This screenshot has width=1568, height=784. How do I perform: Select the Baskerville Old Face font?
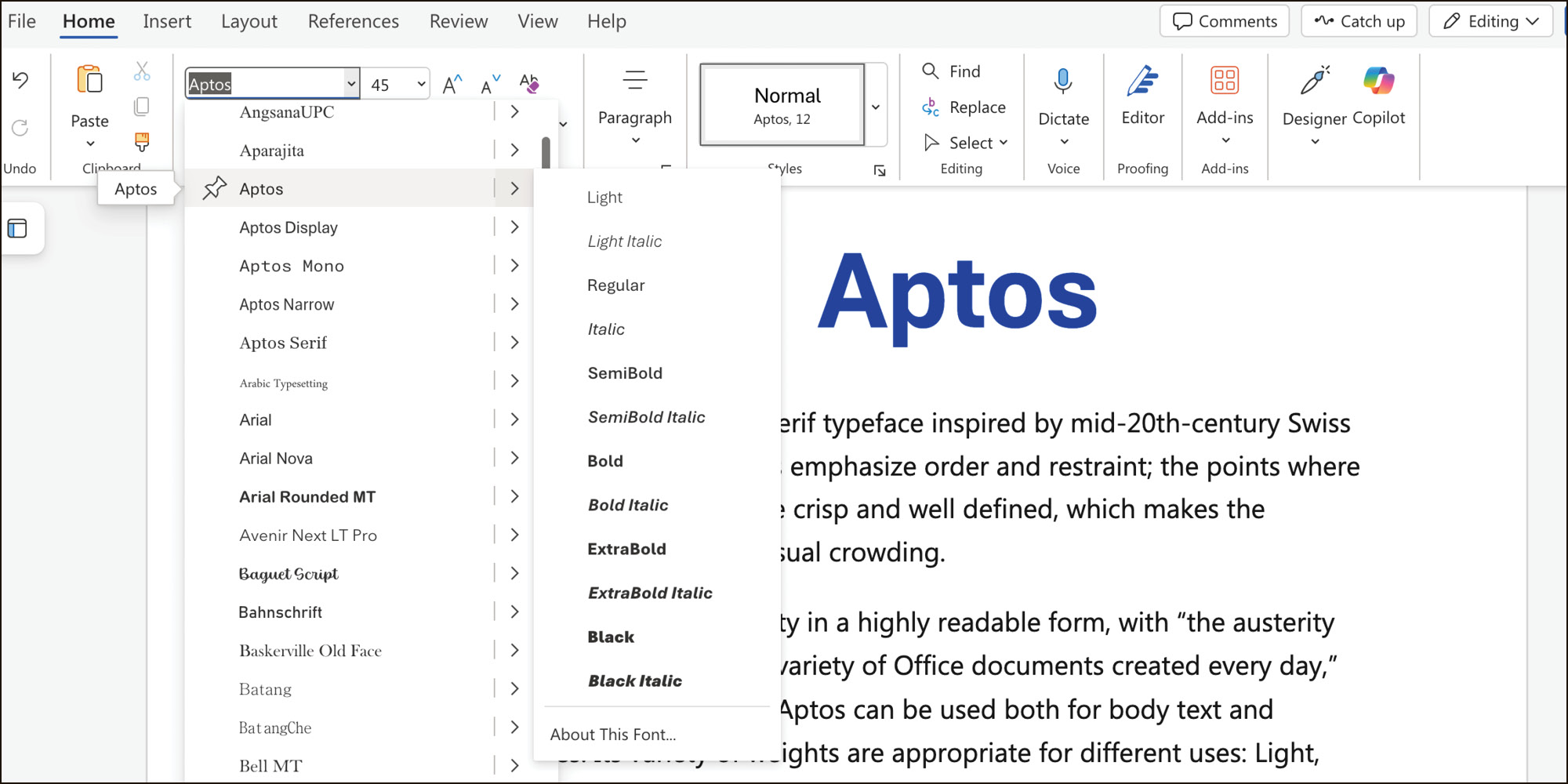[x=310, y=651]
